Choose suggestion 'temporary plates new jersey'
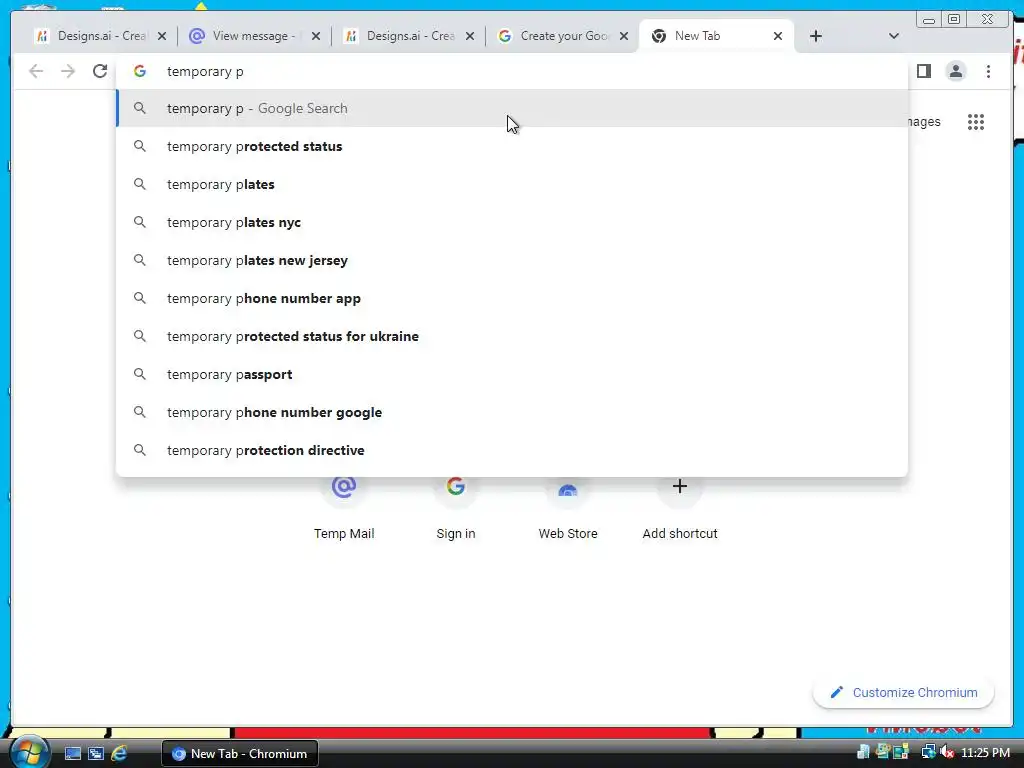 (512, 260)
